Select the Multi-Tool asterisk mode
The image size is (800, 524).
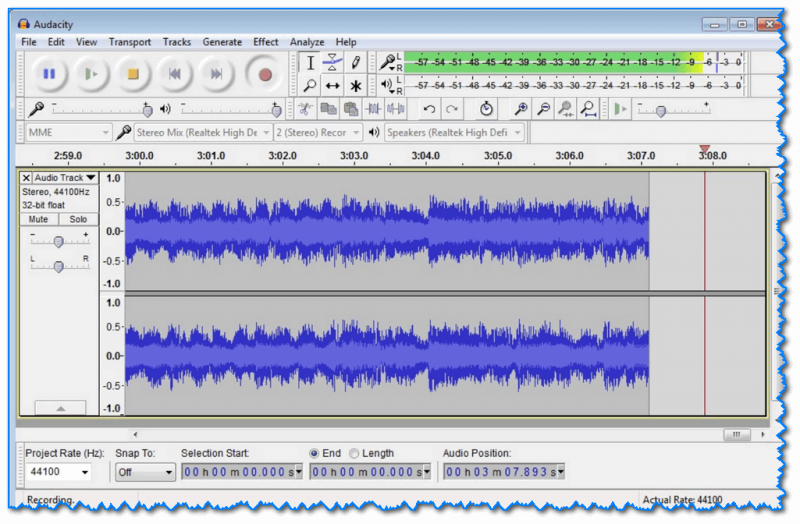click(355, 86)
